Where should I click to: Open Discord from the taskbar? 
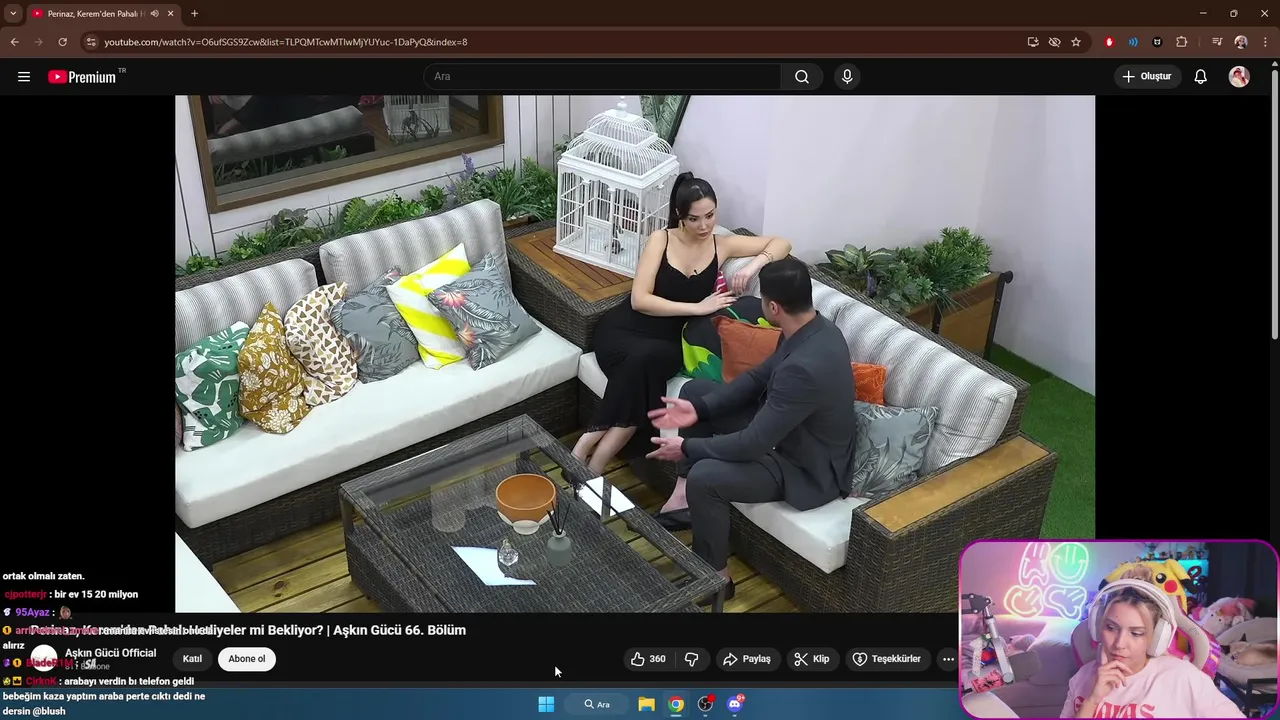[735, 704]
